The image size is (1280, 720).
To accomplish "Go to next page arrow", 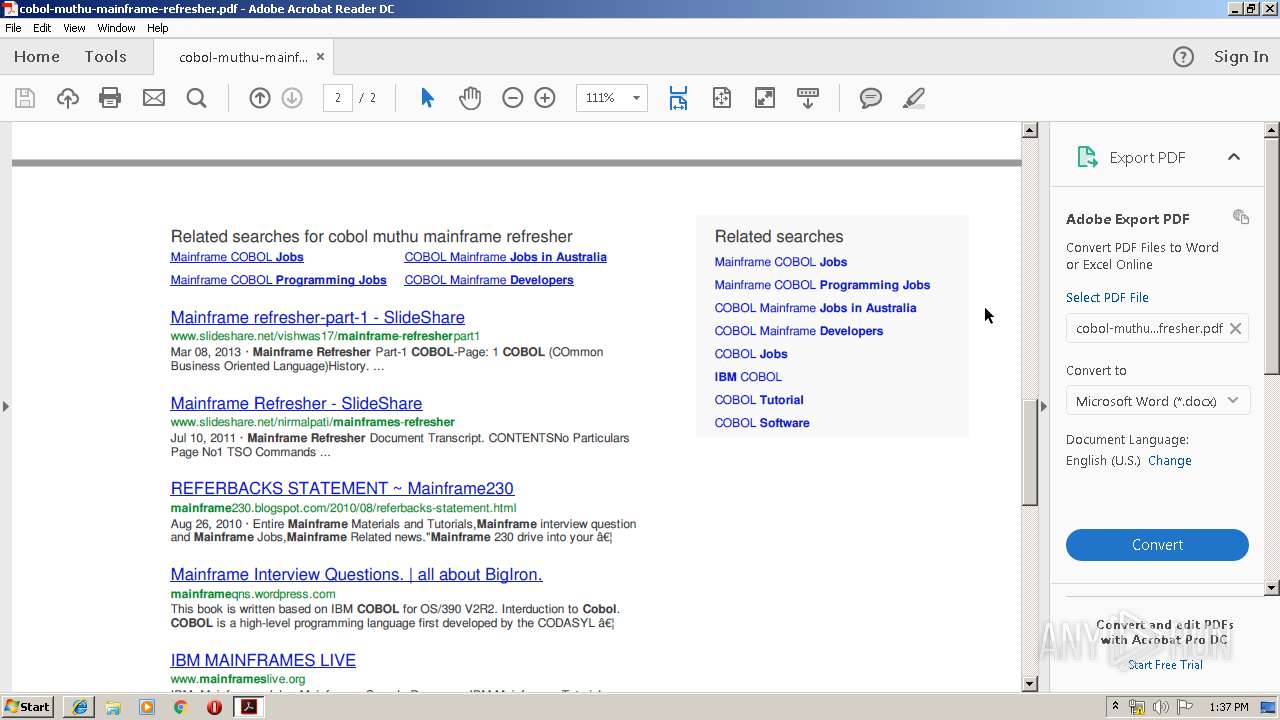I will click(292, 98).
